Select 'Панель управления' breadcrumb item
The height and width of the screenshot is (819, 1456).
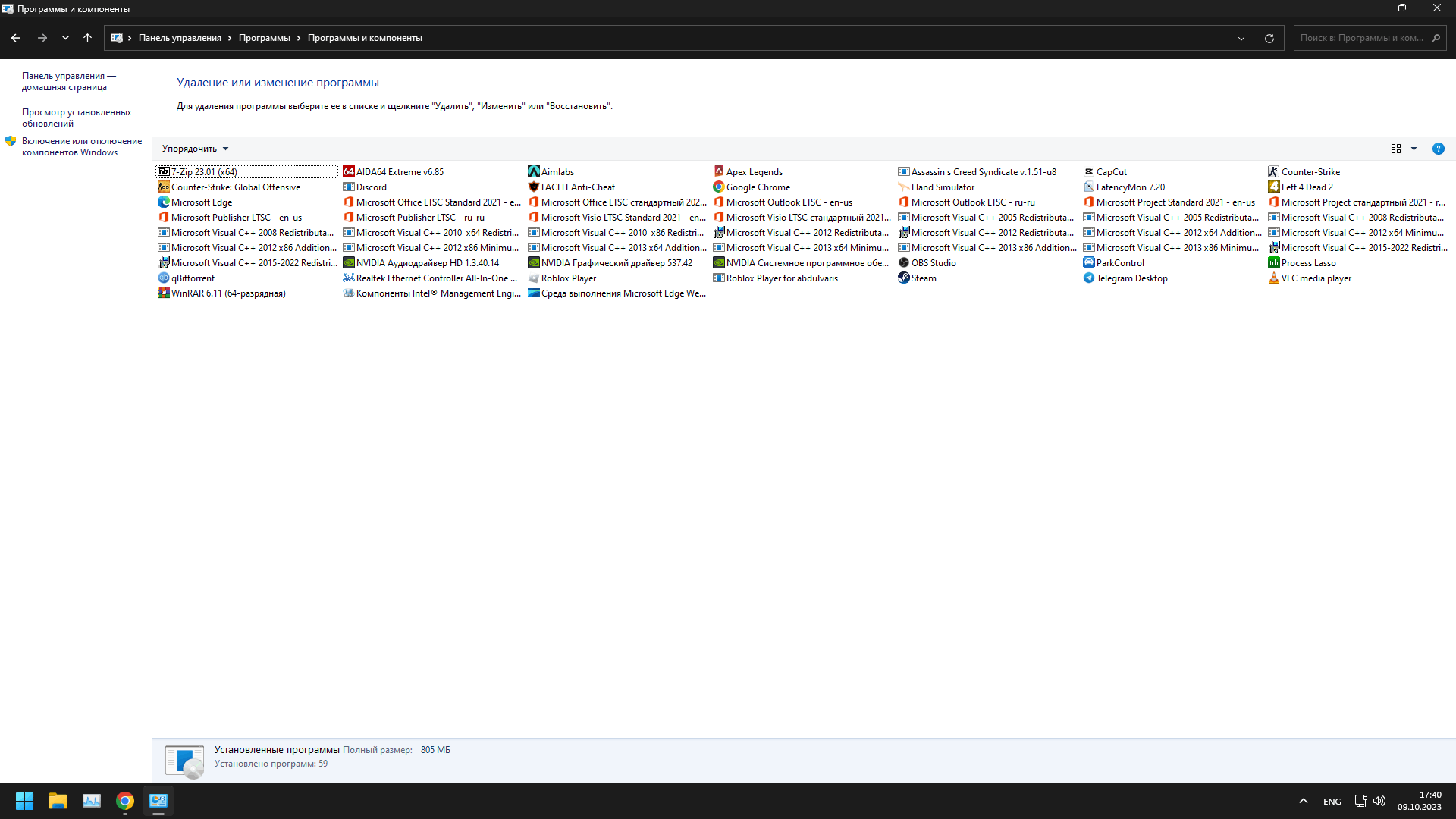180,38
